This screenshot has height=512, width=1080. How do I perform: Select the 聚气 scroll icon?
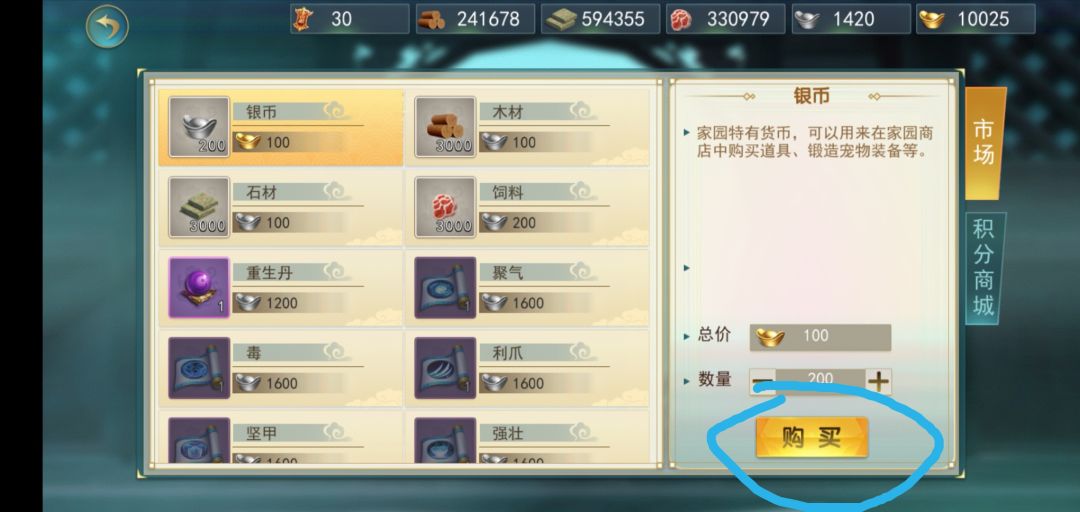(445, 287)
